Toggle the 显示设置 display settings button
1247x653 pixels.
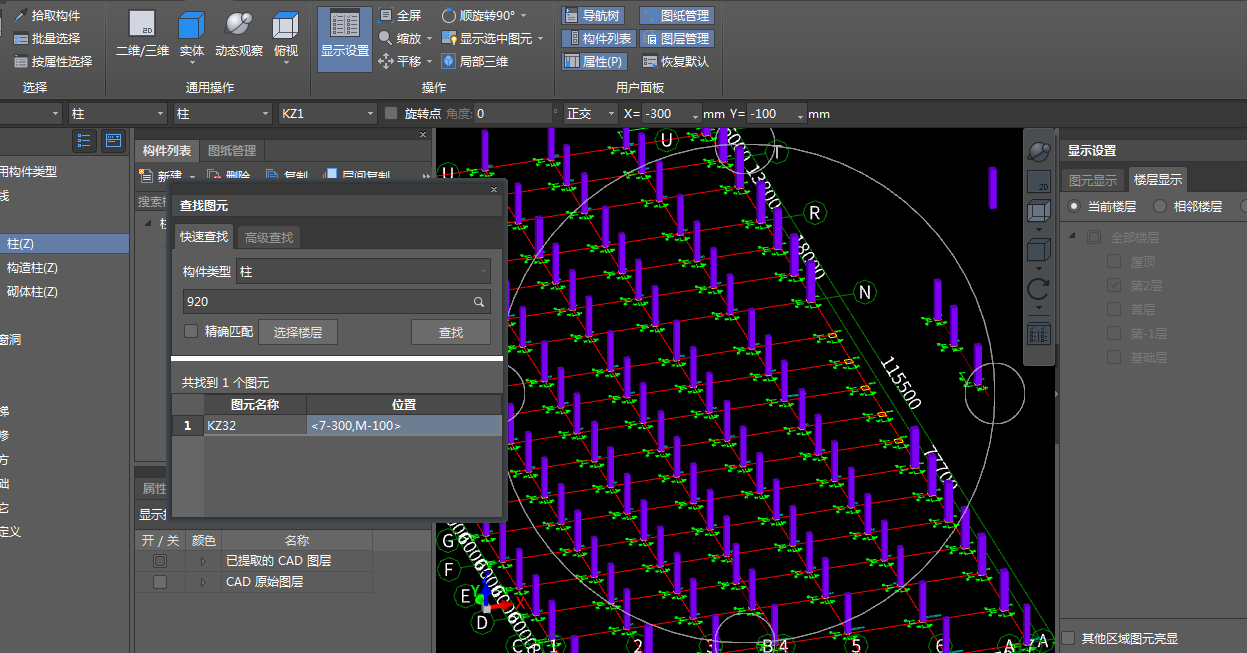(x=345, y=39)
